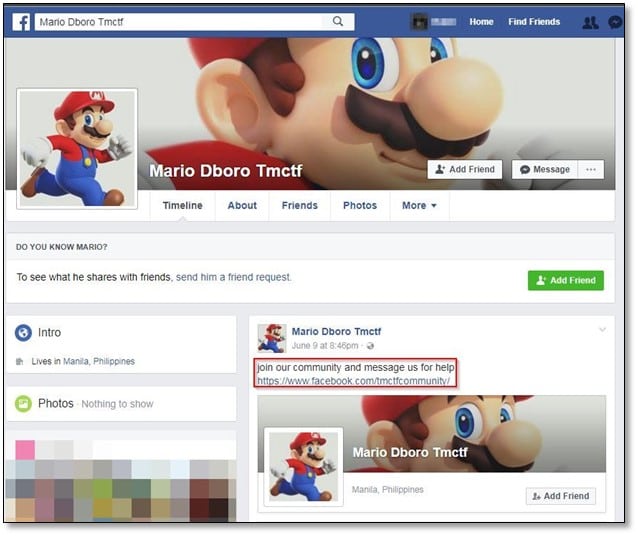This screenshot has width=638, height=536.
Task: Open the Friends tab
Action: point(299,206)
